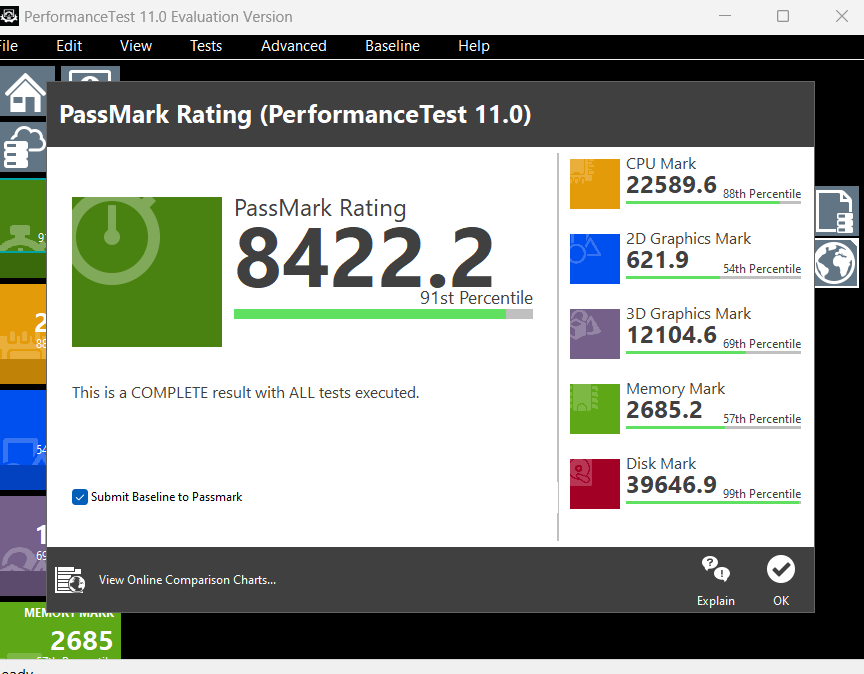Click the red Disk Mark icon
The width and height of the screenshot is (864, 674).
pyautogui.click(x=595, y=484)
